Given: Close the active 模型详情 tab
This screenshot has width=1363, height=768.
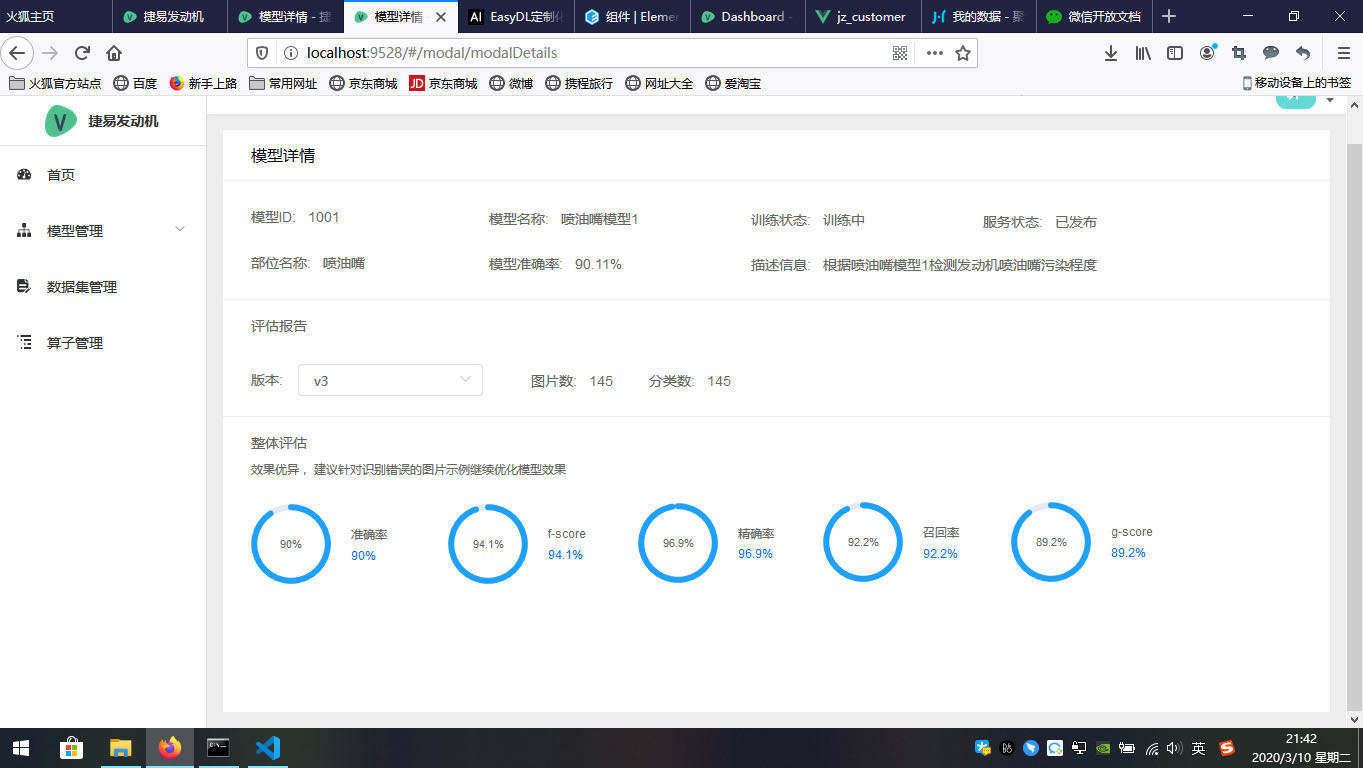Looking at the screenshot, I should pos(440,17).
